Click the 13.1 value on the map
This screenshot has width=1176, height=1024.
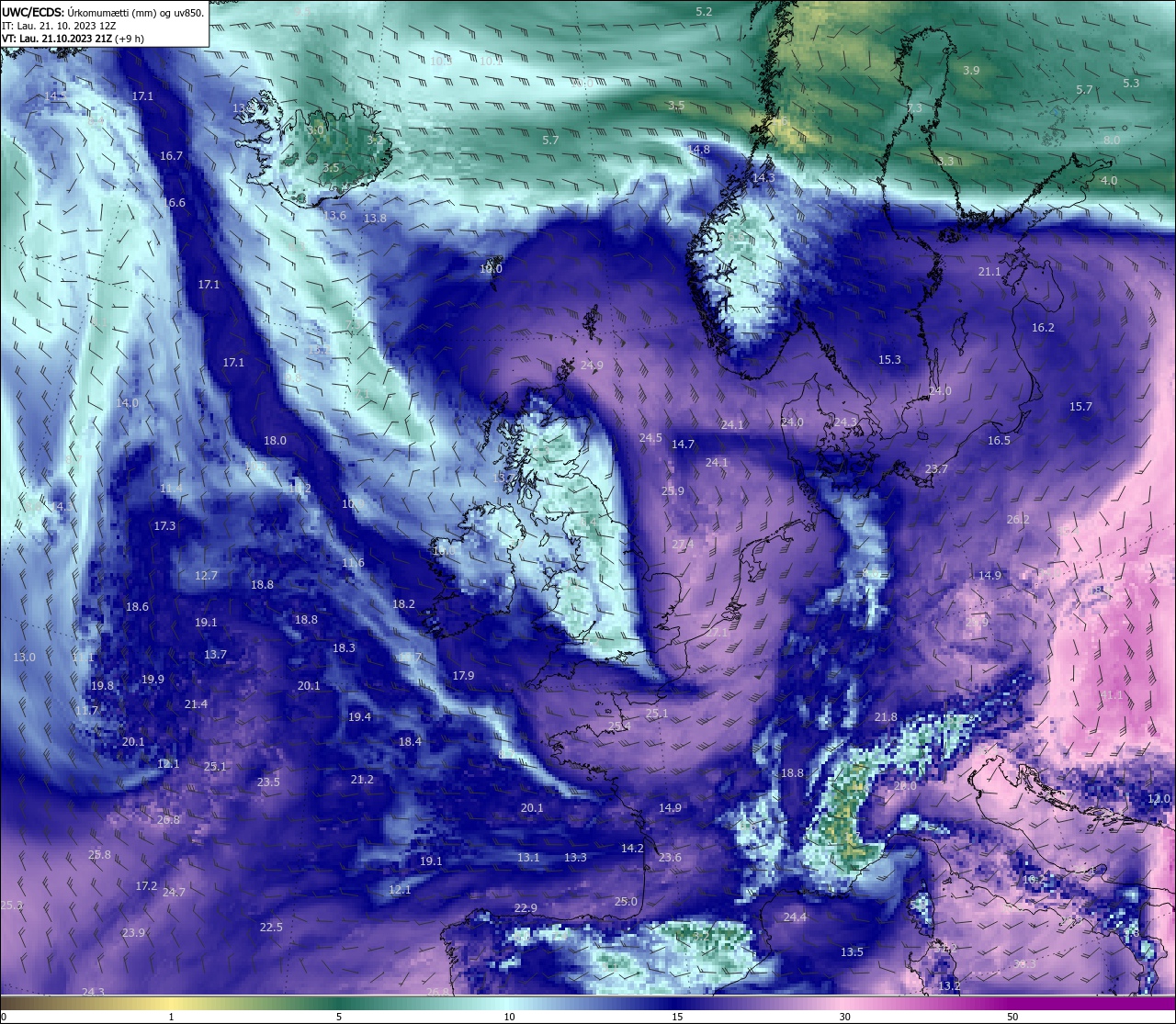click(x=529, y=858)
